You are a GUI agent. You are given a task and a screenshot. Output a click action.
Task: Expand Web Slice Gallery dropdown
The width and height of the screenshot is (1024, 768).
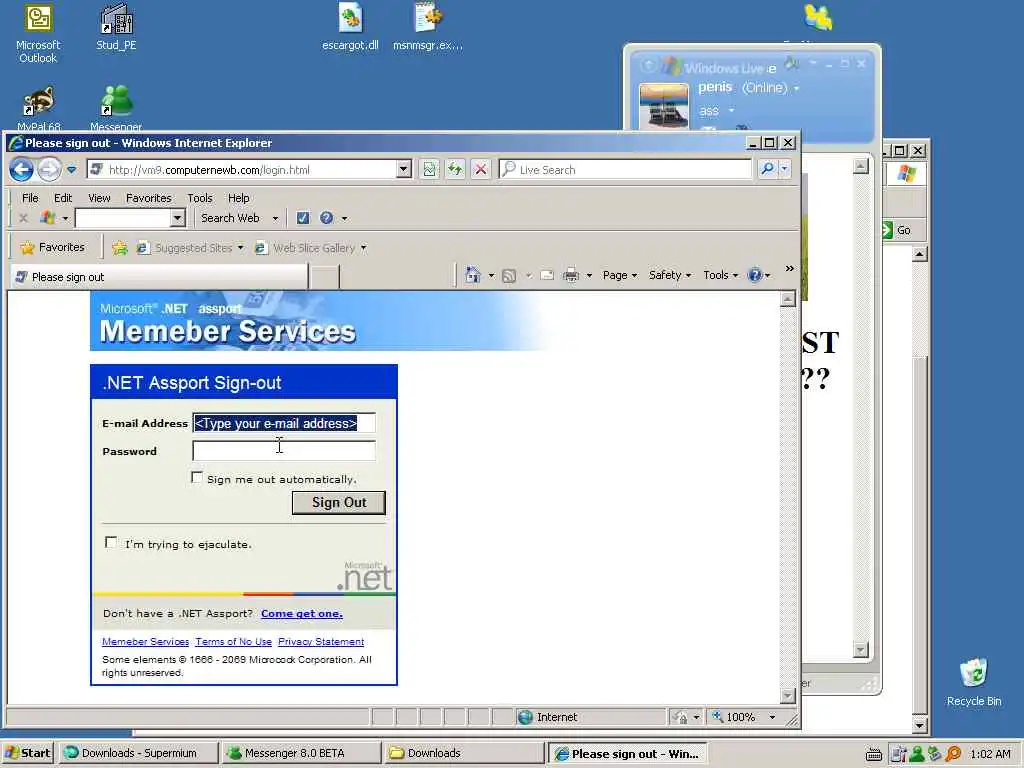tap(364, 248)
